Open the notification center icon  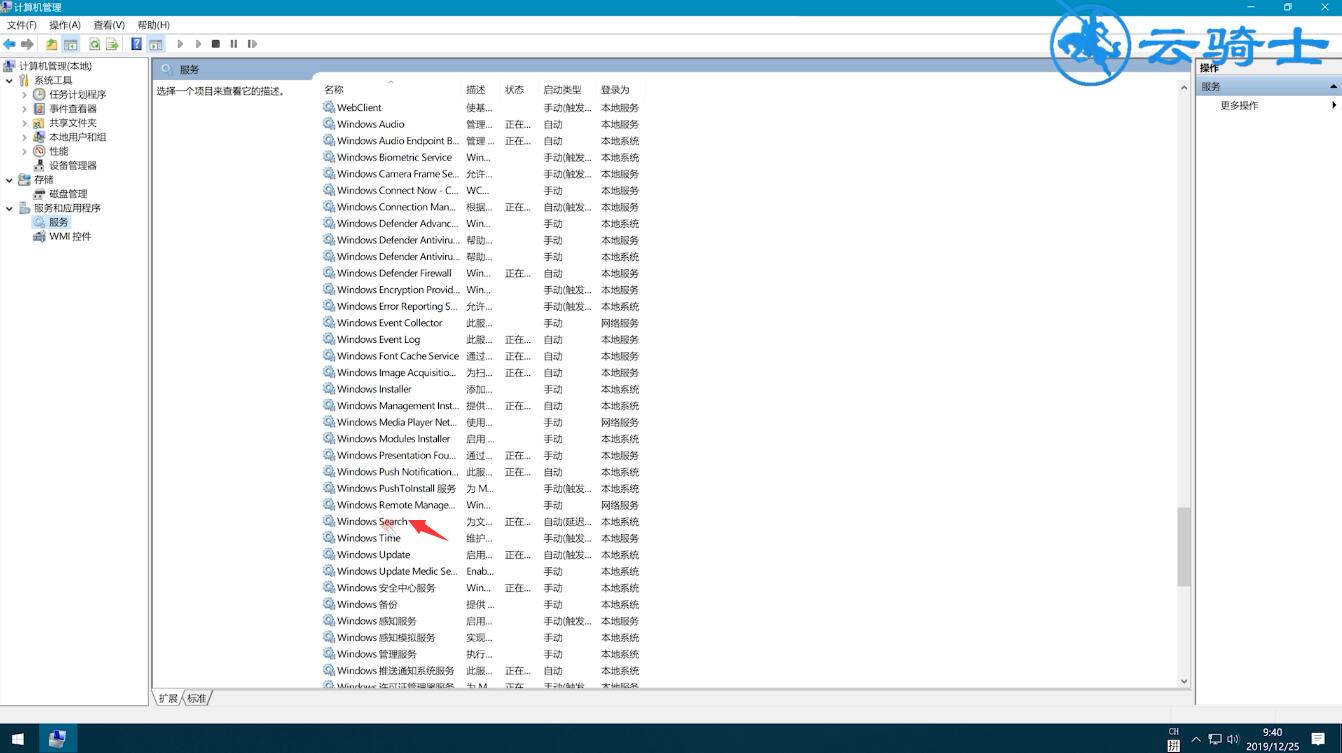[x=1318, y=739]
